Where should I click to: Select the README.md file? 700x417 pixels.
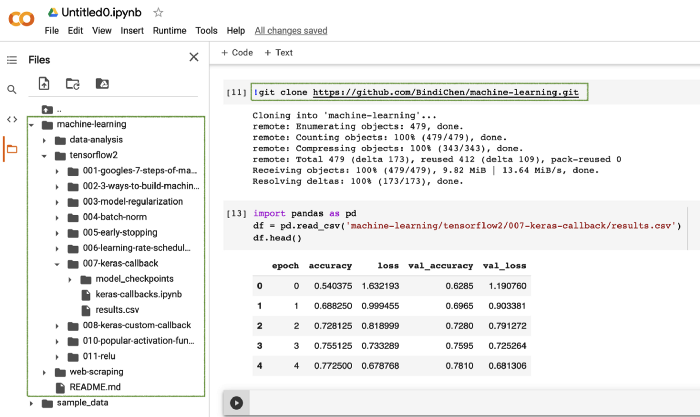click(95, 387)
